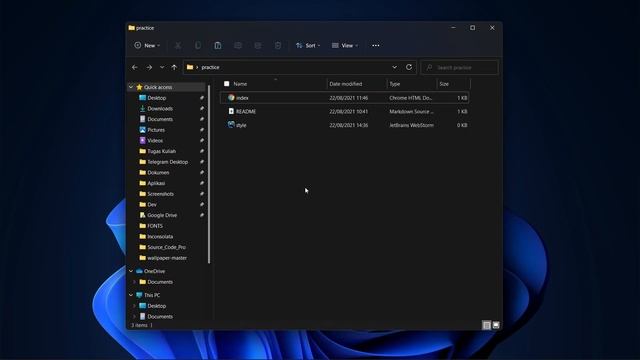Click the Markdown Source type cell

point(411,111)
